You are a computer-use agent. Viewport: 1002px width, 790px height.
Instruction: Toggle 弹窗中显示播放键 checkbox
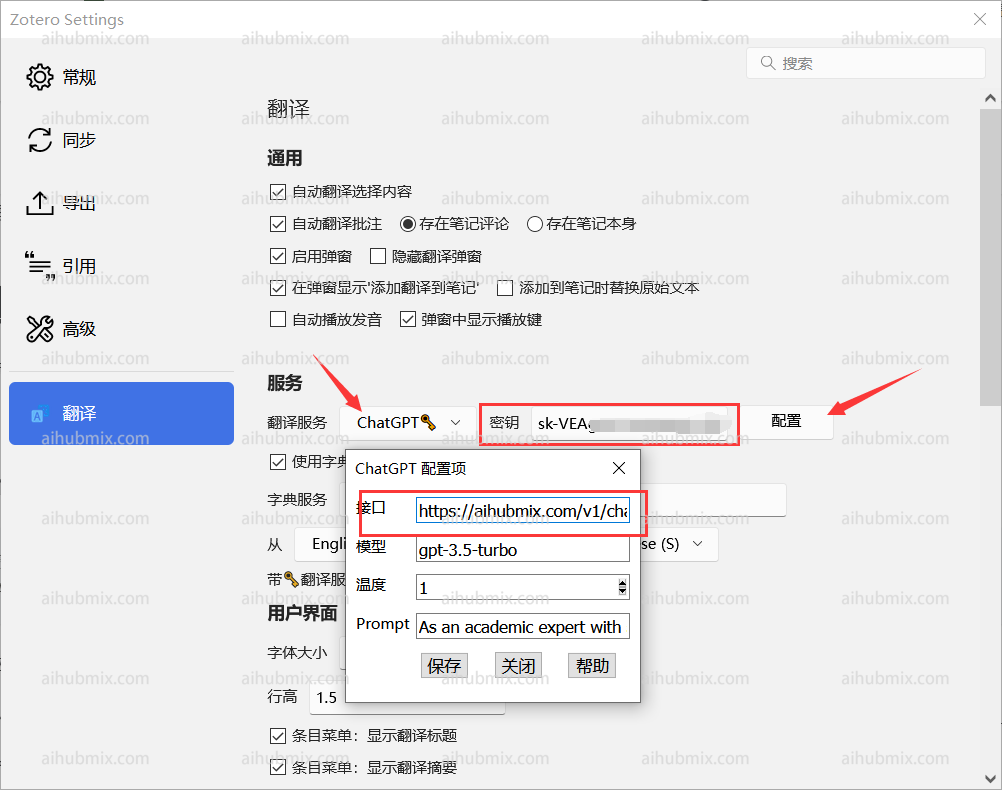(408, 319)
